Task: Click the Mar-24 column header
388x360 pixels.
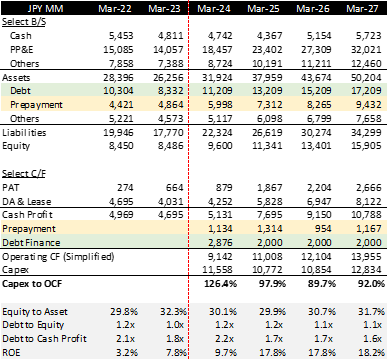Action: (x=214, y=8)
